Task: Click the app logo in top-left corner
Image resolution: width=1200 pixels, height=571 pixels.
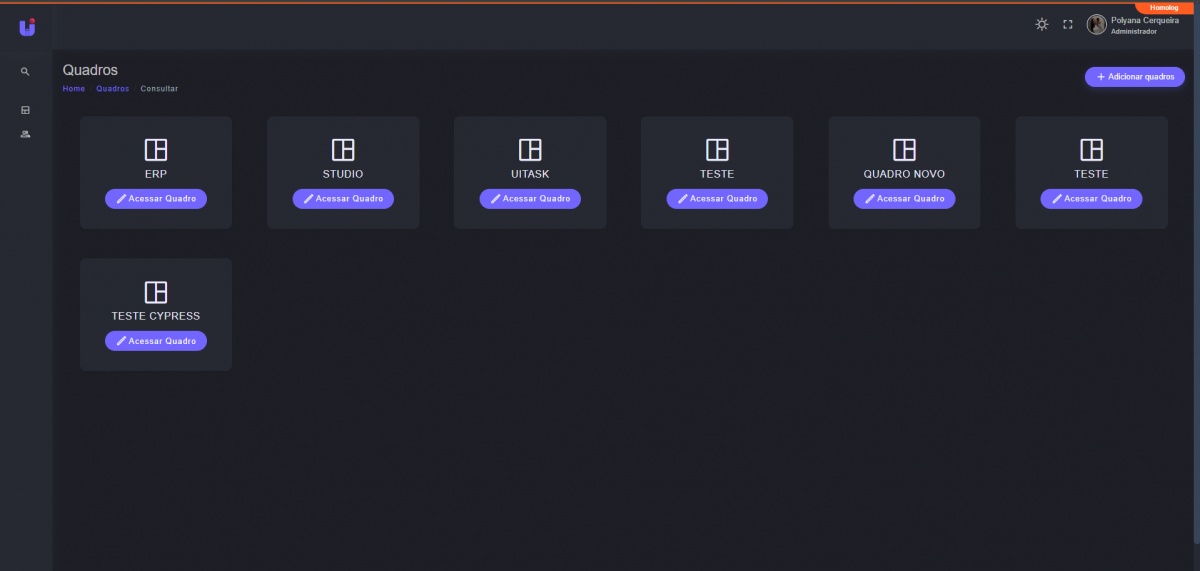Action: 27,27
